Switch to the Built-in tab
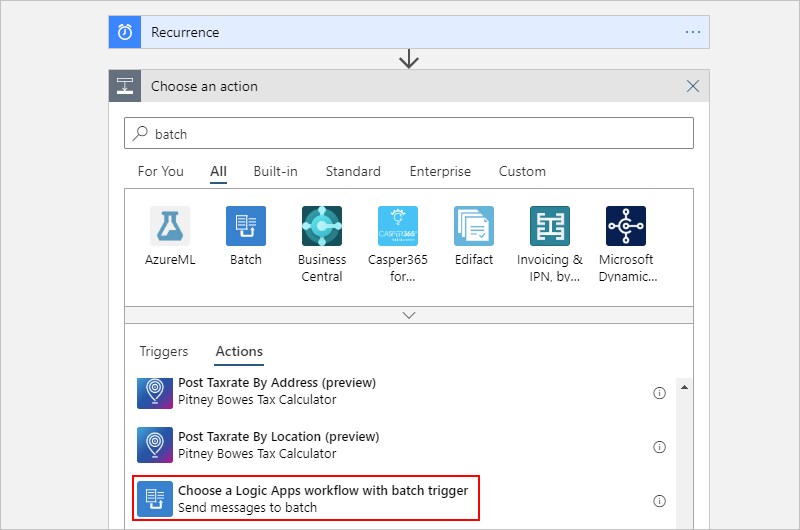800x530 pixels. tap(275, 171)
